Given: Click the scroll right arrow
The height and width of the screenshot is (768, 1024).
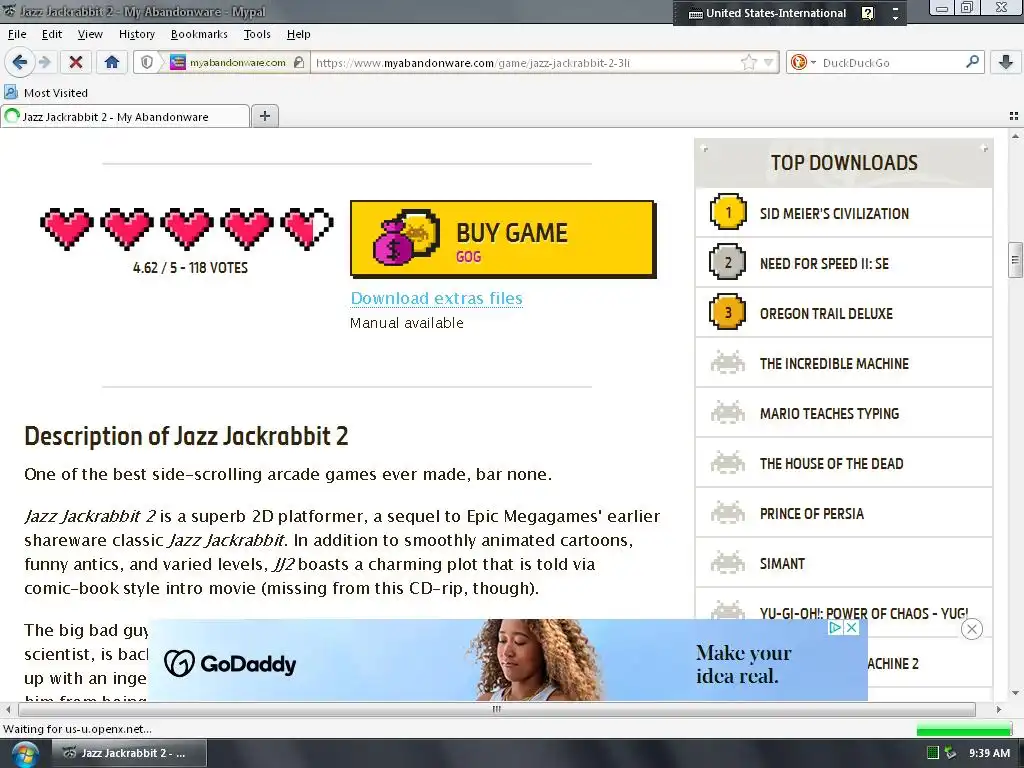Looking at the screenshot, I should click(999, 709).
